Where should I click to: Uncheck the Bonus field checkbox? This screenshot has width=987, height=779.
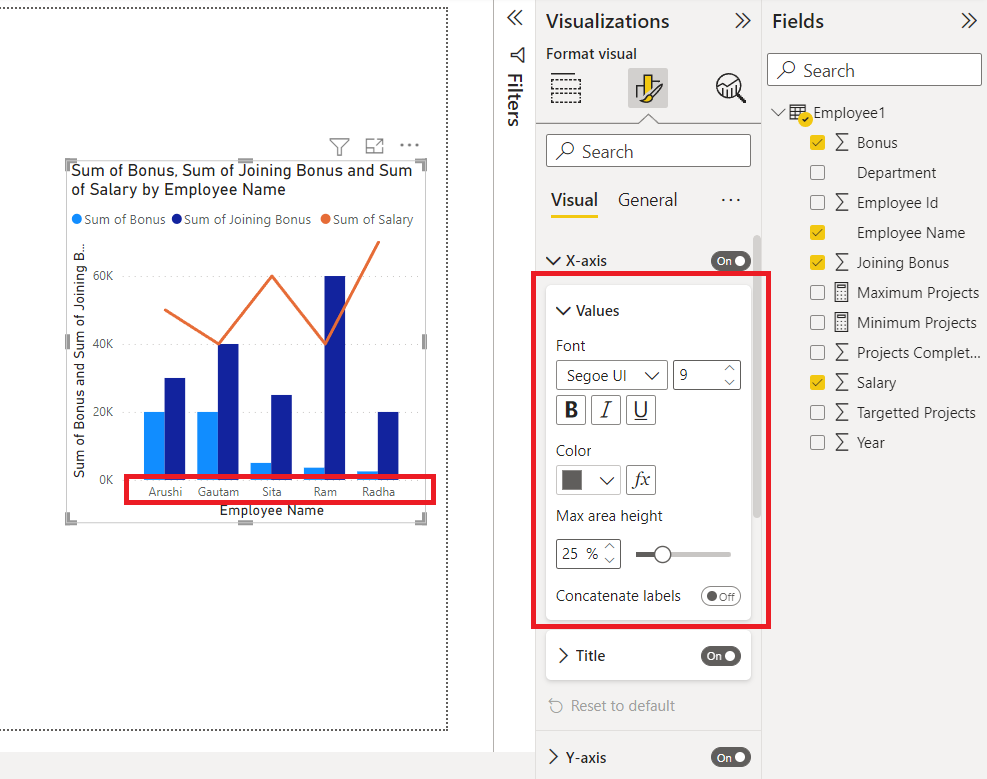pos(817,142)
